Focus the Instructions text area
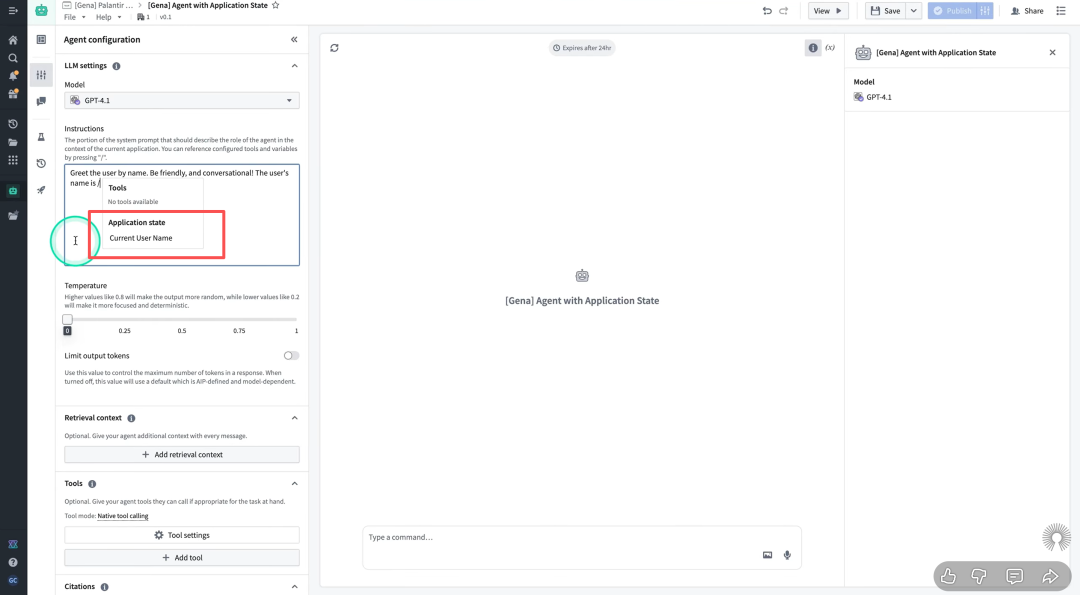Screen dimensions: 1080x595 (x=182, y=215)
